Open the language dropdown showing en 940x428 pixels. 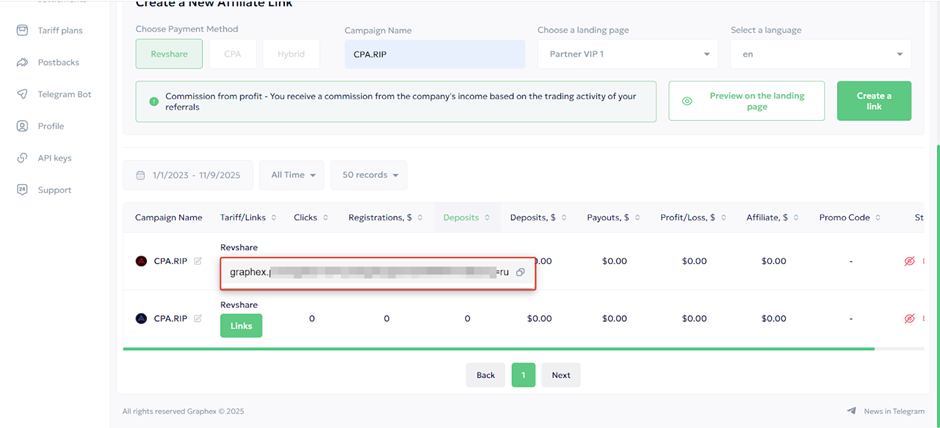[x=820, y=54]
